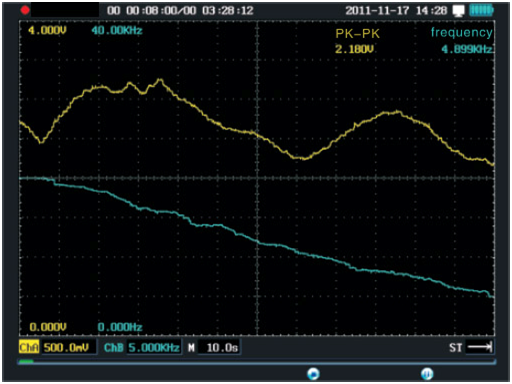The height and width of the screenshot is (384, 512).
Task: Click the M timebase label
Action: pyautogui.click(x=191, y=348)
